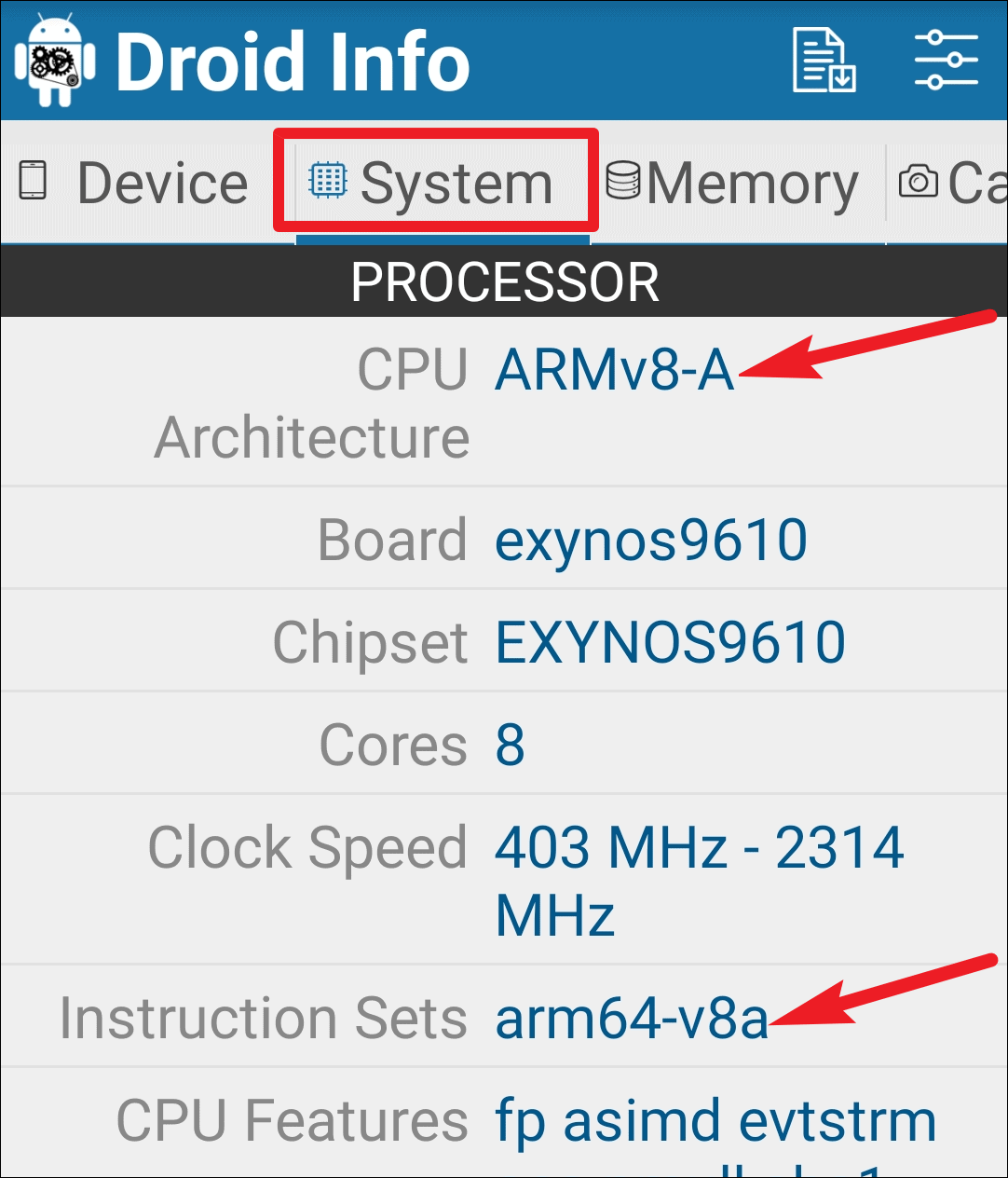Viewport: 1008px width, 1178px height.
Task: Tap the database icon on the Memory tab
Action: pyautogui.click(x=624, y=179)
